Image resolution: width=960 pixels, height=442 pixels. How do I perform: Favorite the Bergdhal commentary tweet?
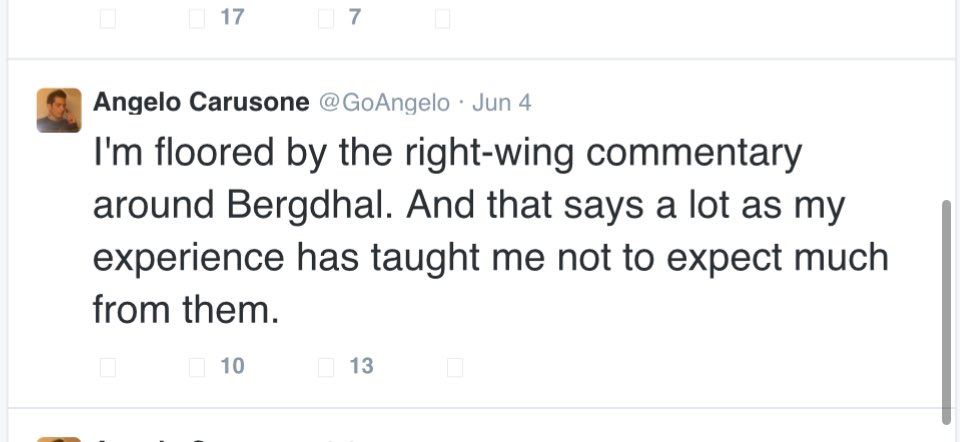325,367
